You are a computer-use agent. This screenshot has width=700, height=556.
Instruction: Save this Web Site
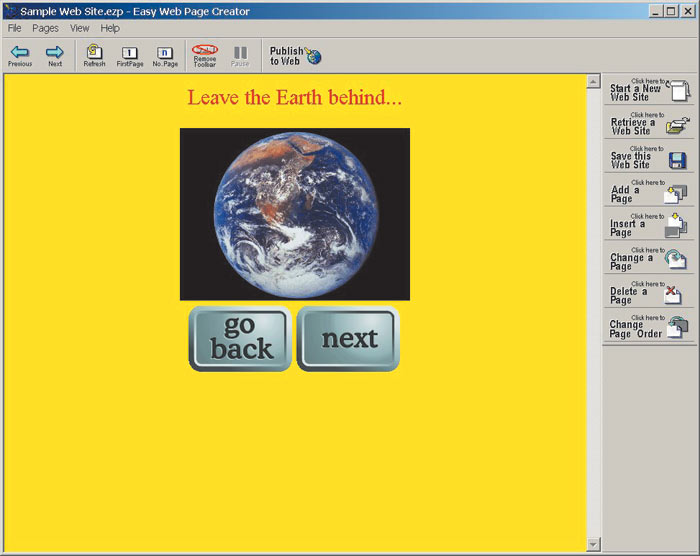(648, 159)
